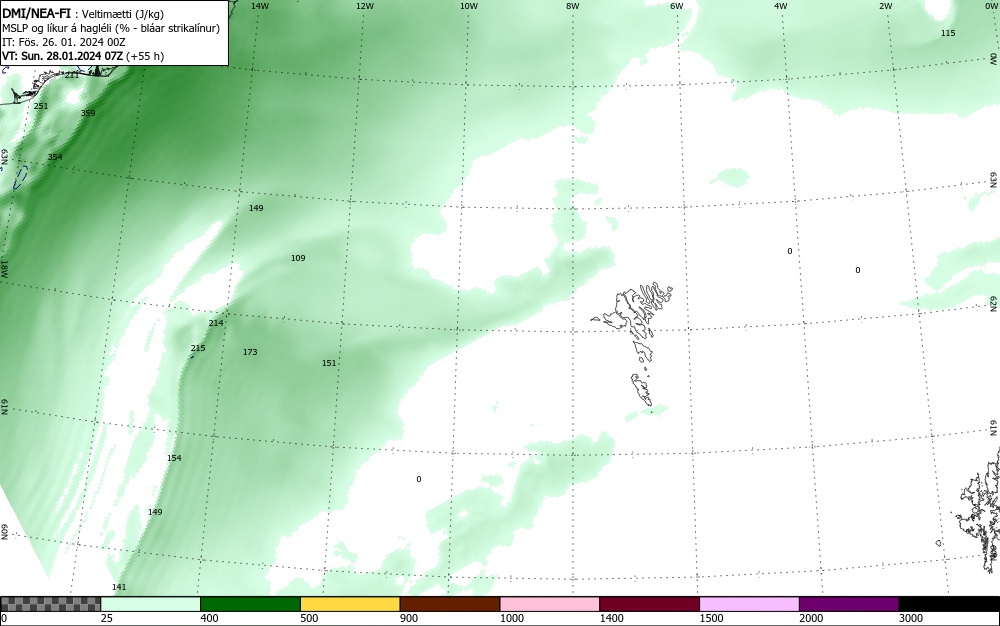Select the map value 251
The height and width of the screenshot is (626, 1000).
pos(41,106)
